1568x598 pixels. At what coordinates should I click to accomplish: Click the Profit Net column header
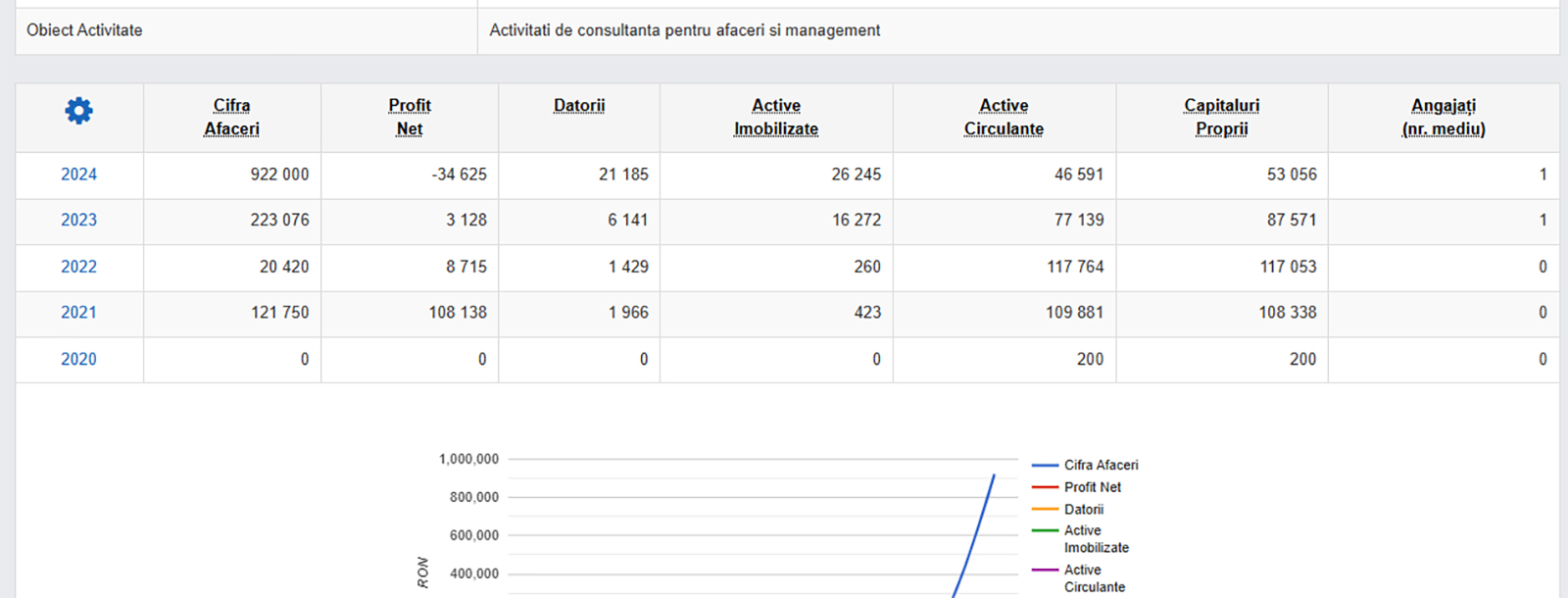(409, 117)
